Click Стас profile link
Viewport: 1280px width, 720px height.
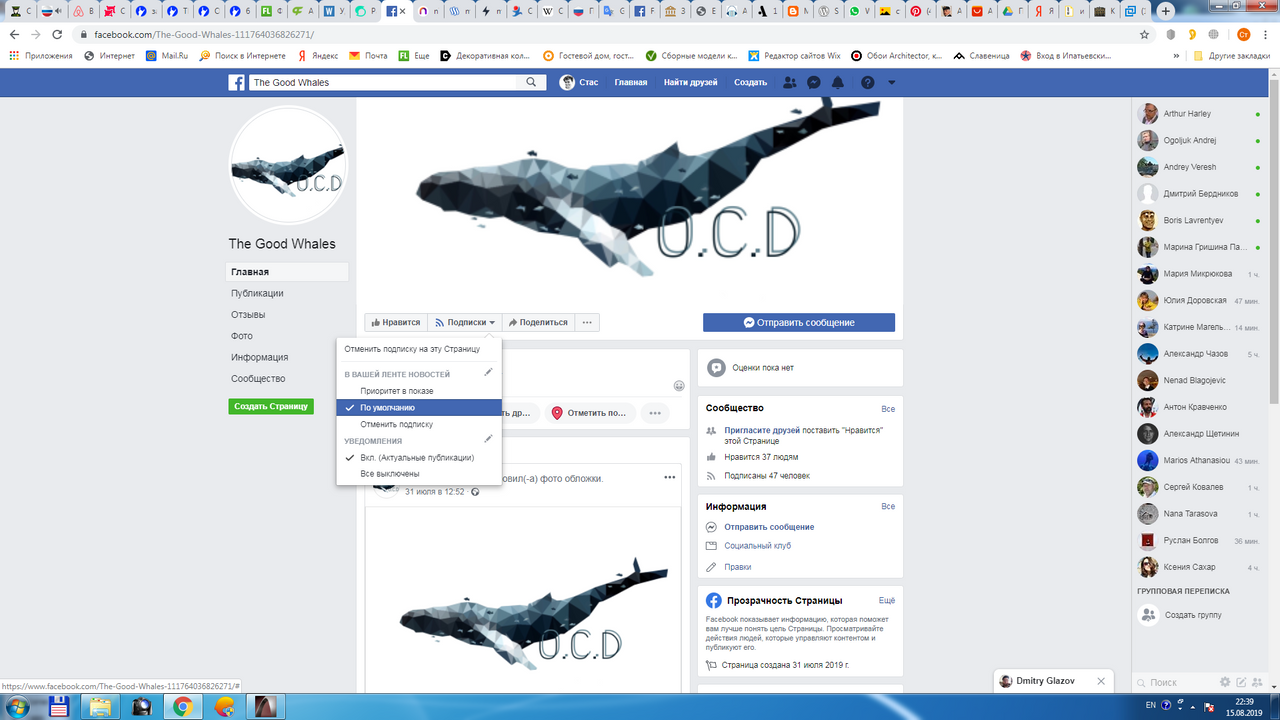point(579,83)
